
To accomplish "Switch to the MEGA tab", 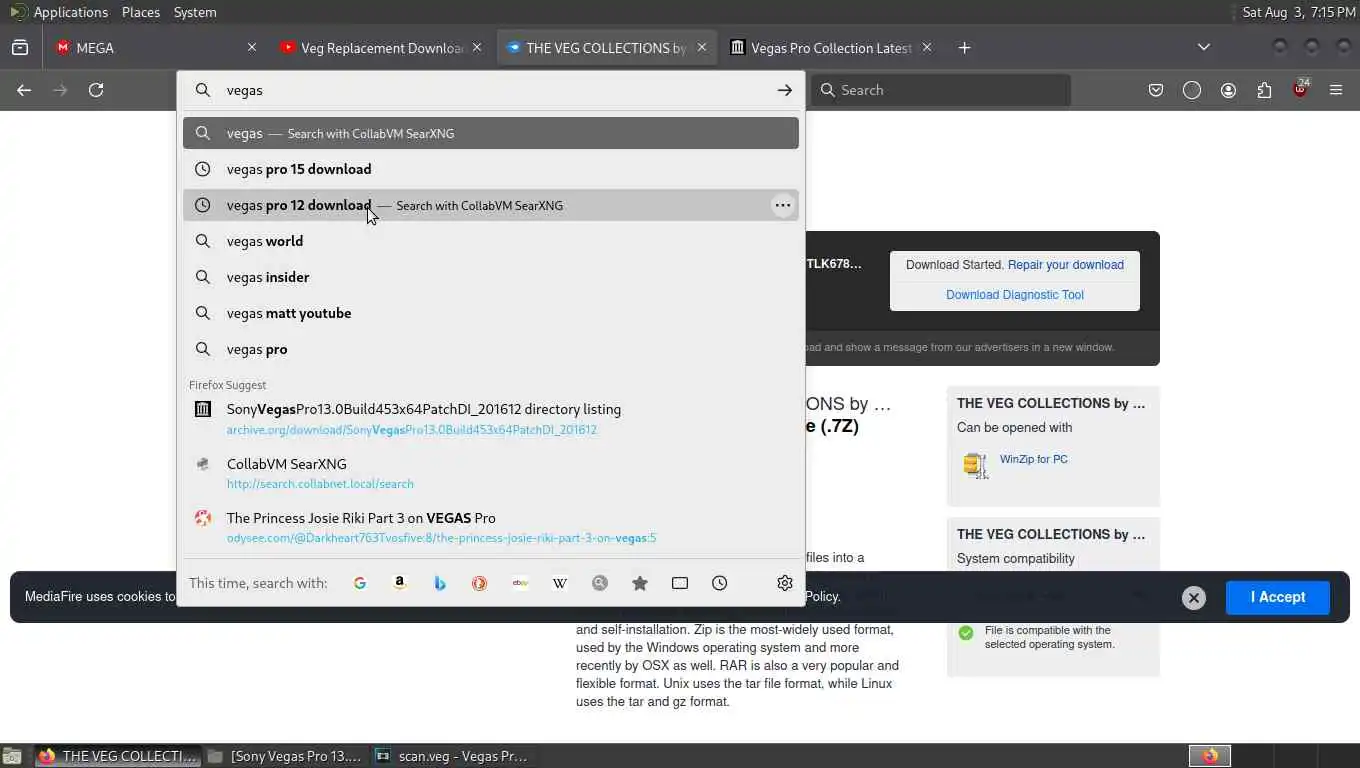I will coord(156,47).
